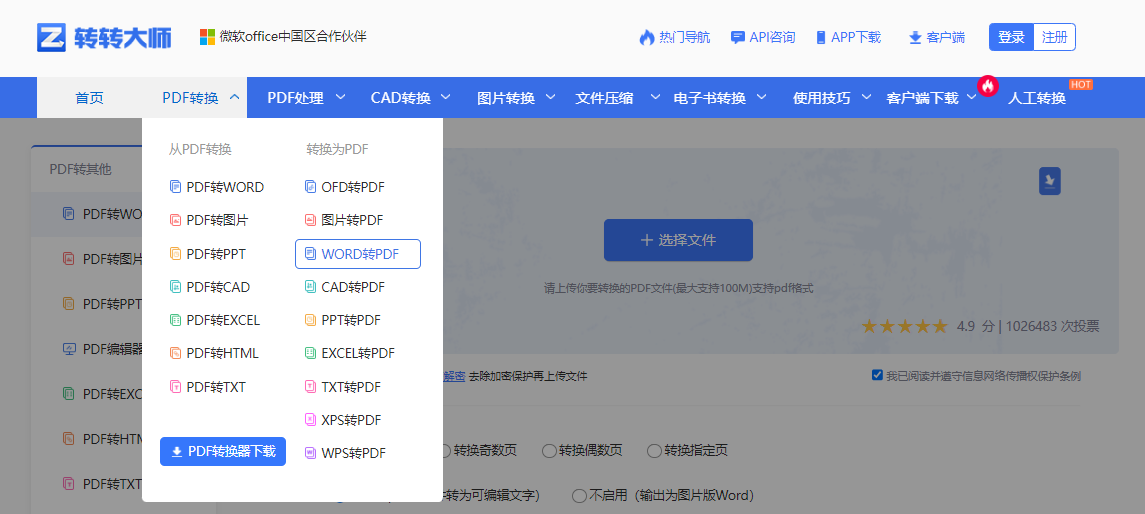Click the API咨询 chat bubble icon
1145x514 pixels.
738,38
